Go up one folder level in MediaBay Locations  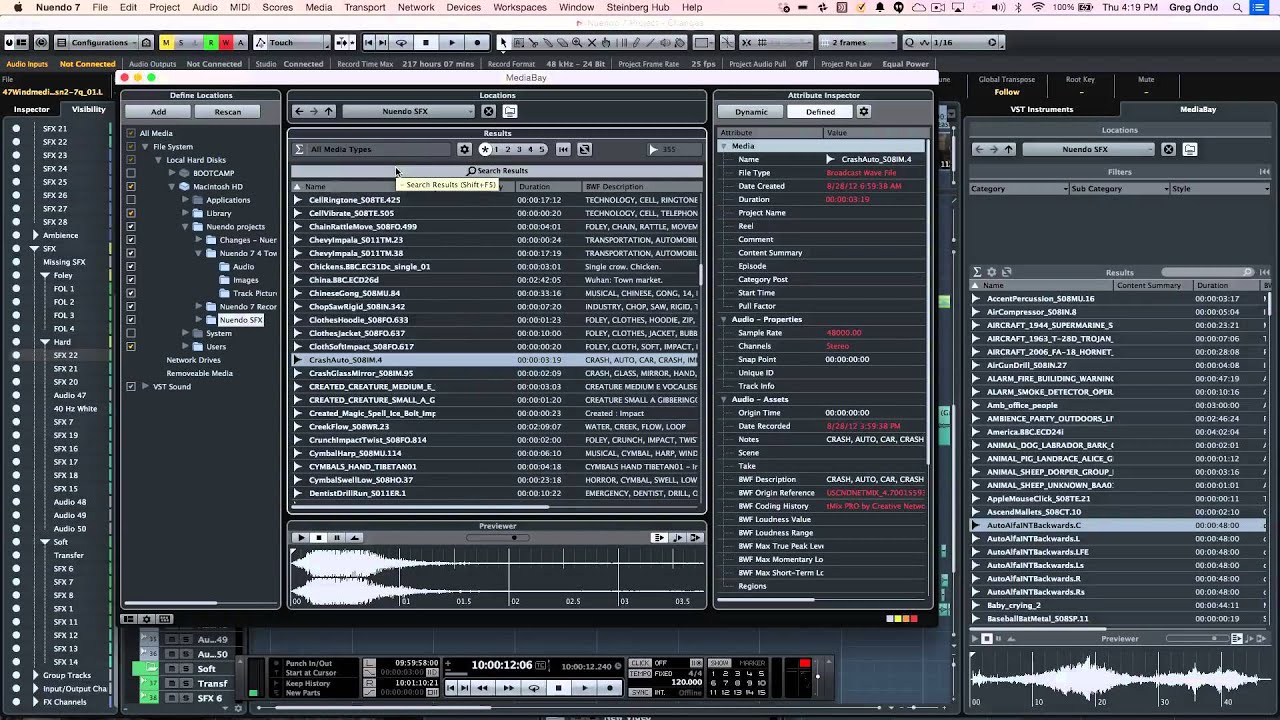pos(328,112)
